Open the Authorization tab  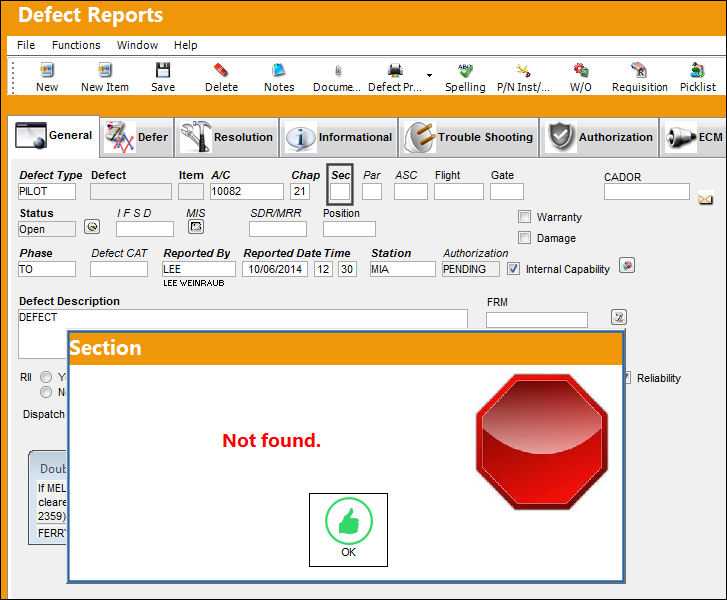pyautogui.click(x=599, y=137)
